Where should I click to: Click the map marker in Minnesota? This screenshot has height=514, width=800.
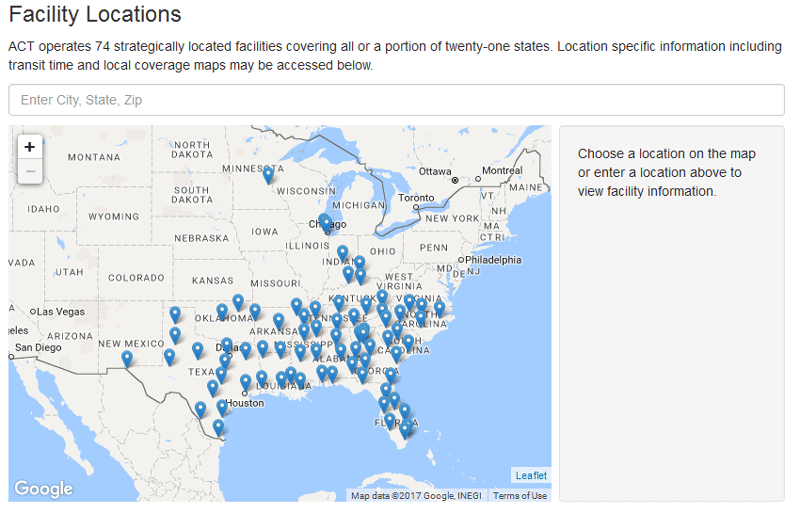click(268, 176)
